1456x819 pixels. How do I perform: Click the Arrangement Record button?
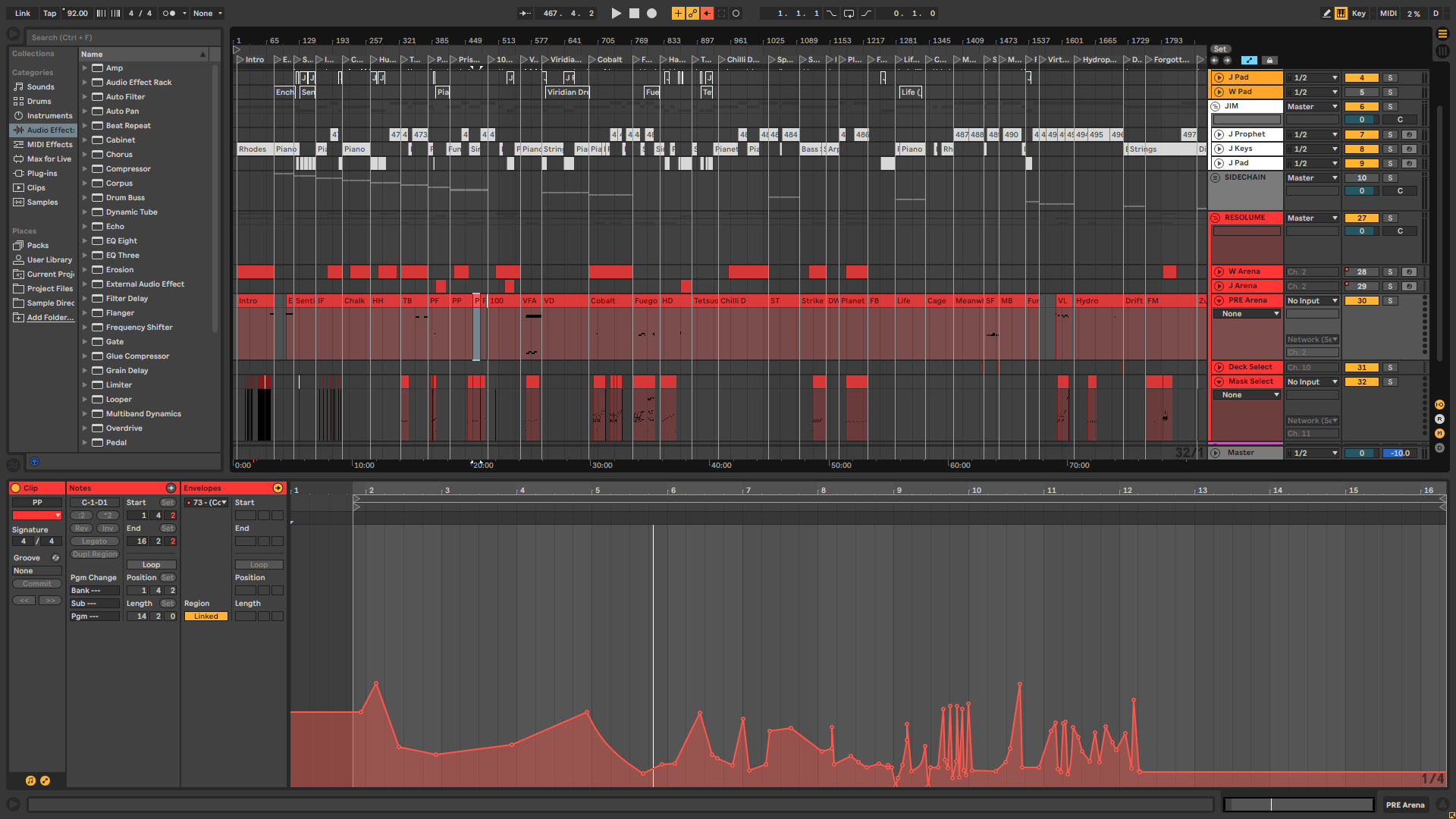651,13
